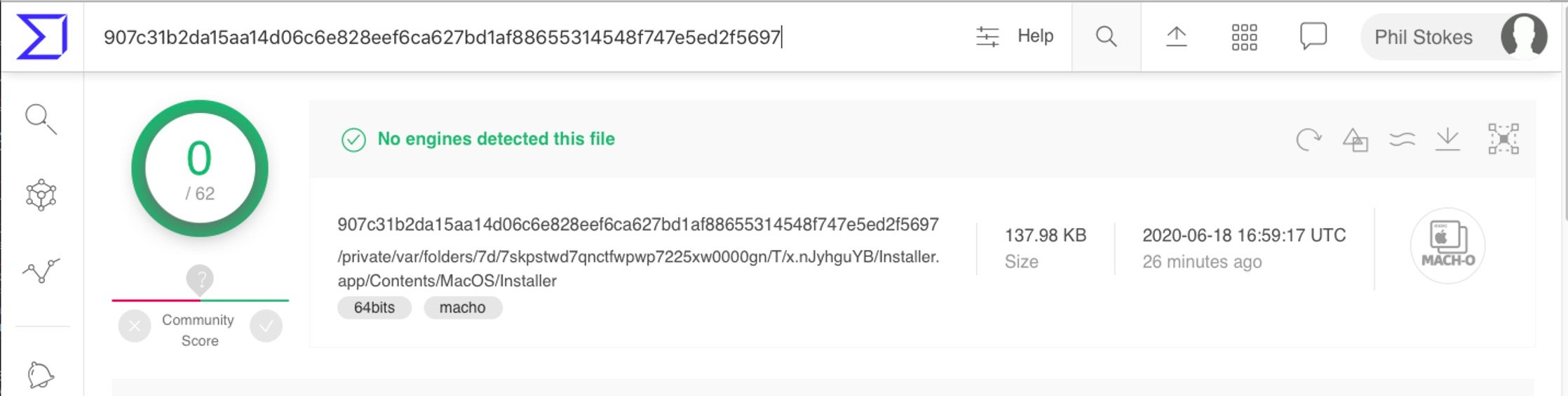Vote harmless with the checkmark community button
The width and height of the screenshot is (1568, 396).
point(266,326)
